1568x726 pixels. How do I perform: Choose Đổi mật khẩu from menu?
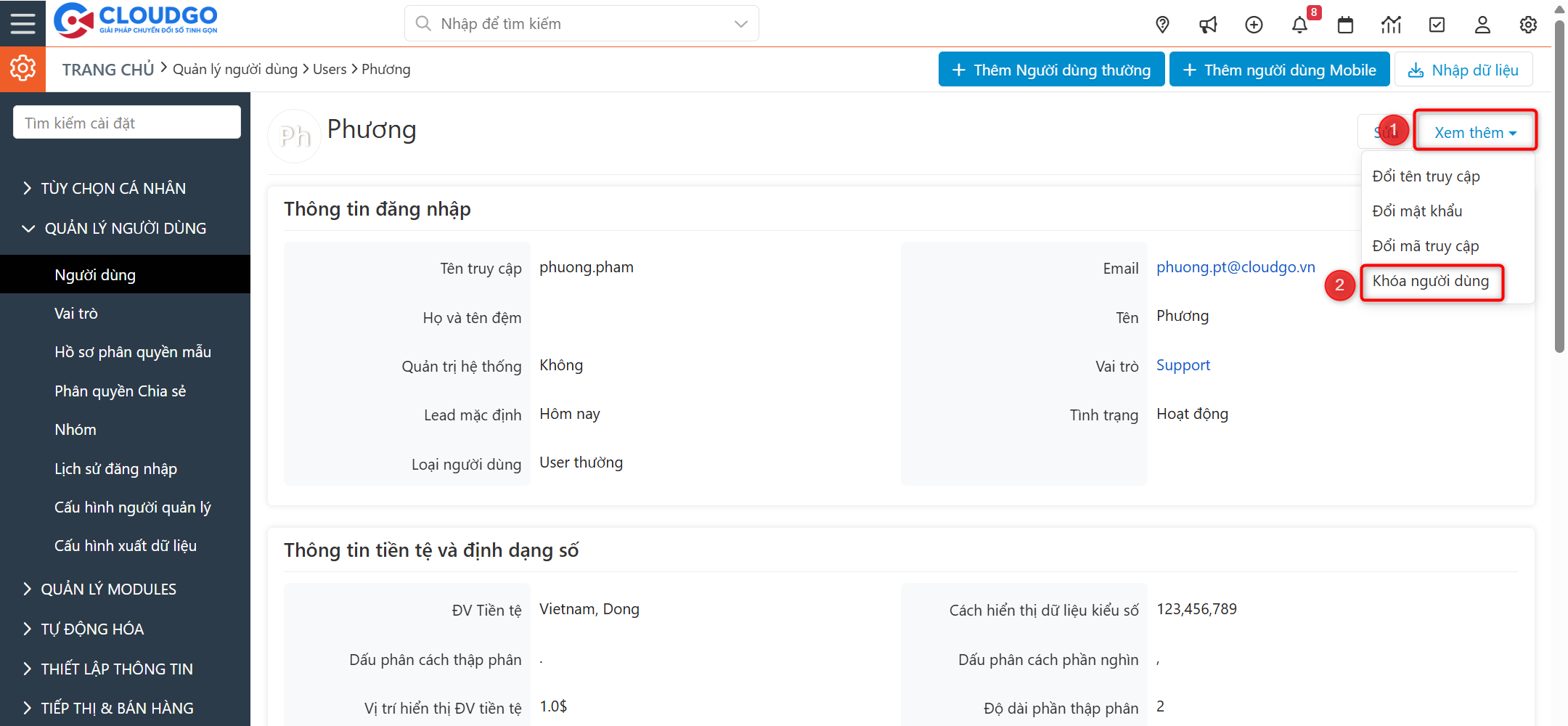(x=1417, y=211)
